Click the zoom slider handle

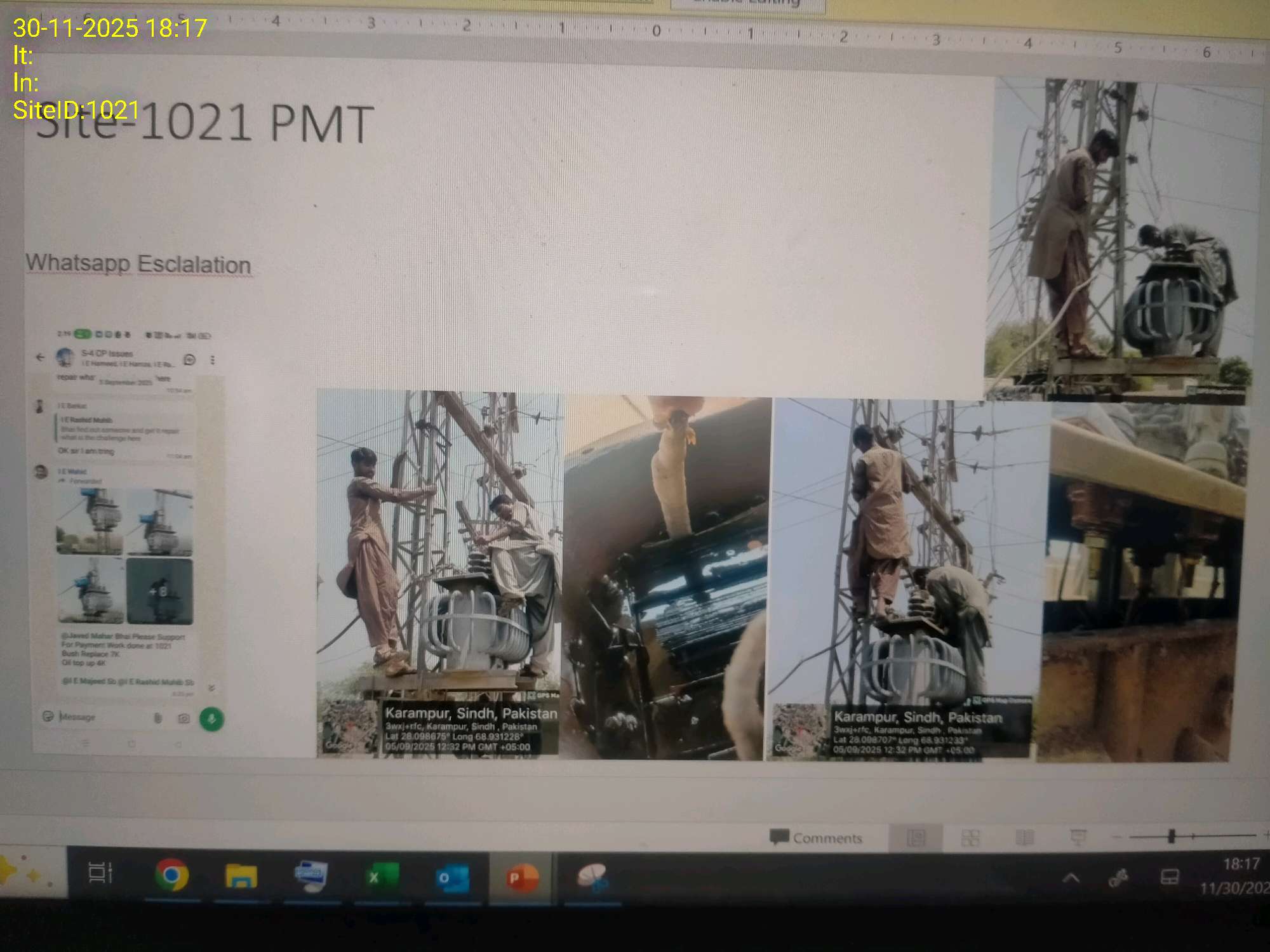click(1172, 836)
